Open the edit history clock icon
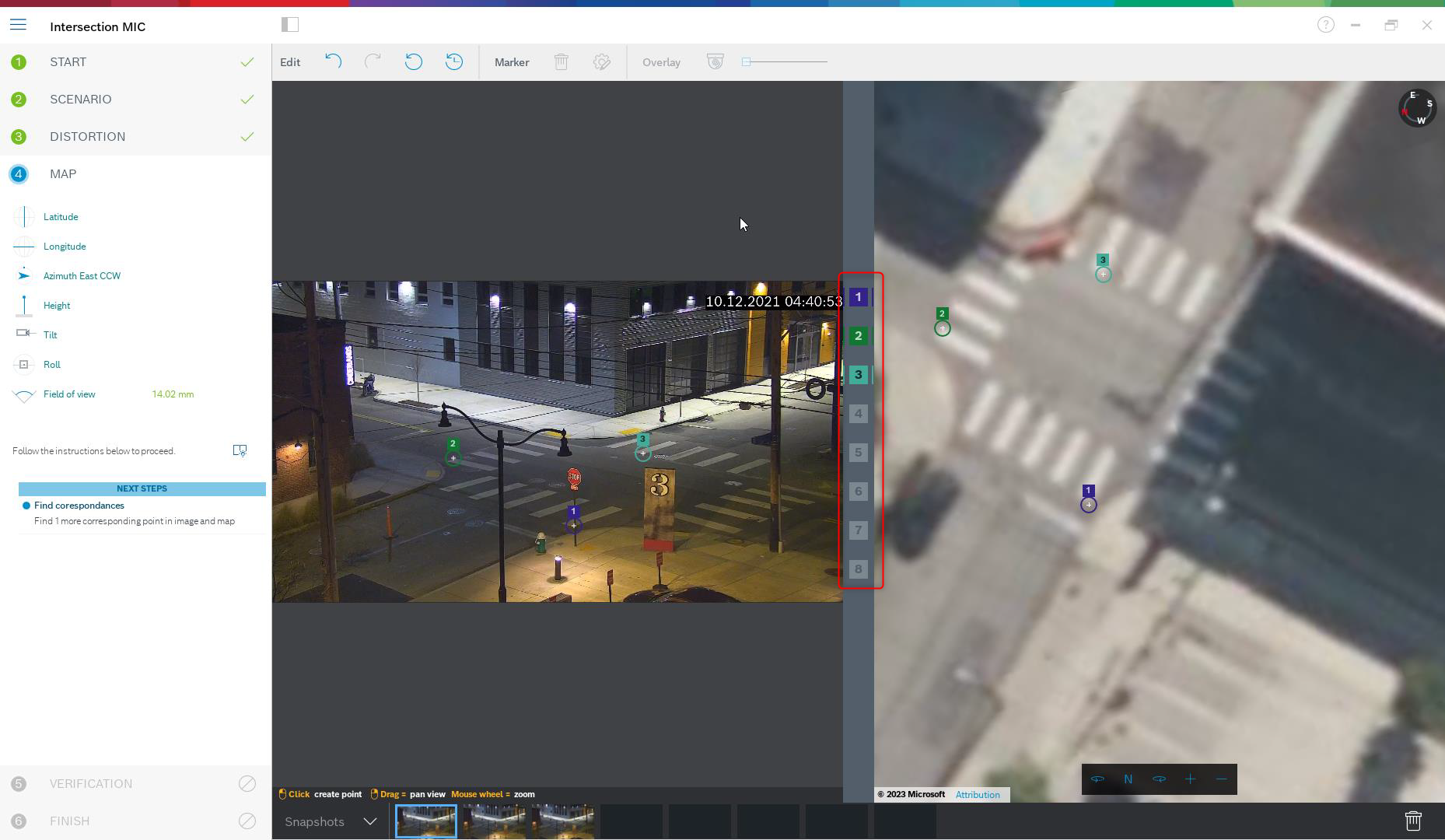Image resolution: width=1445 pixels, height=840 pixels. point(454,62)
